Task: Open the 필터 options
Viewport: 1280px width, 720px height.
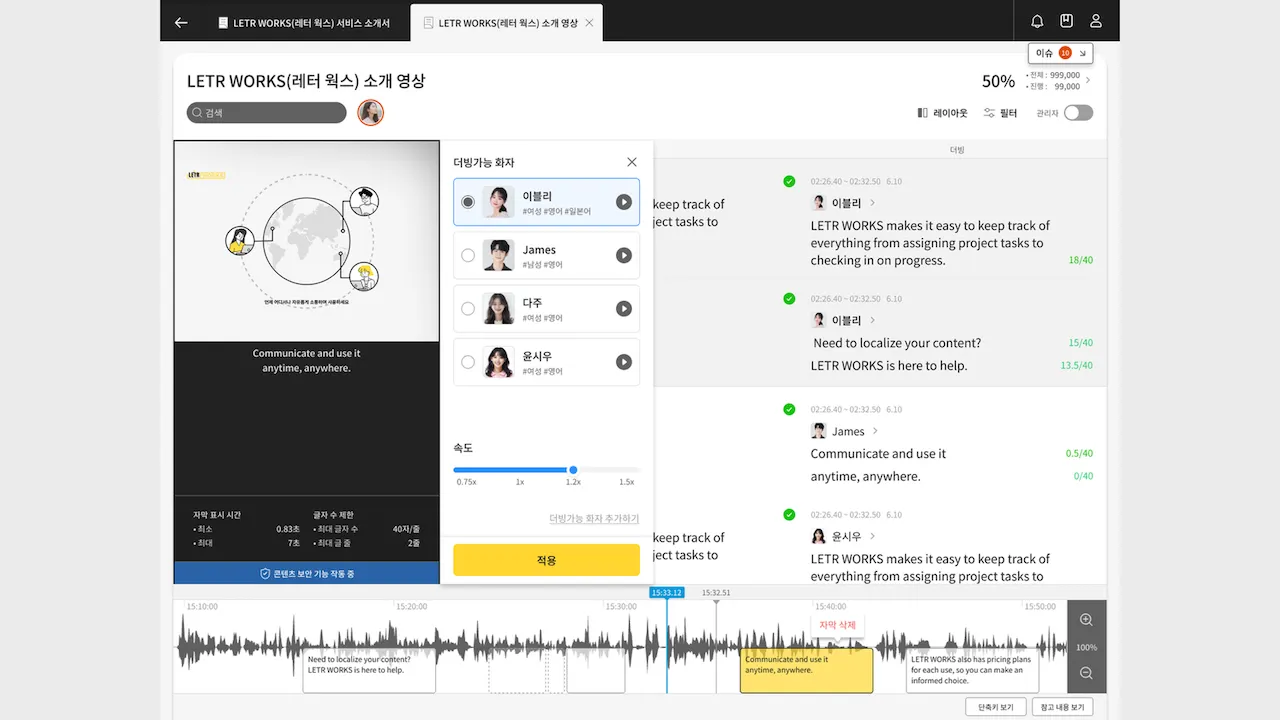Action: 1000,113
